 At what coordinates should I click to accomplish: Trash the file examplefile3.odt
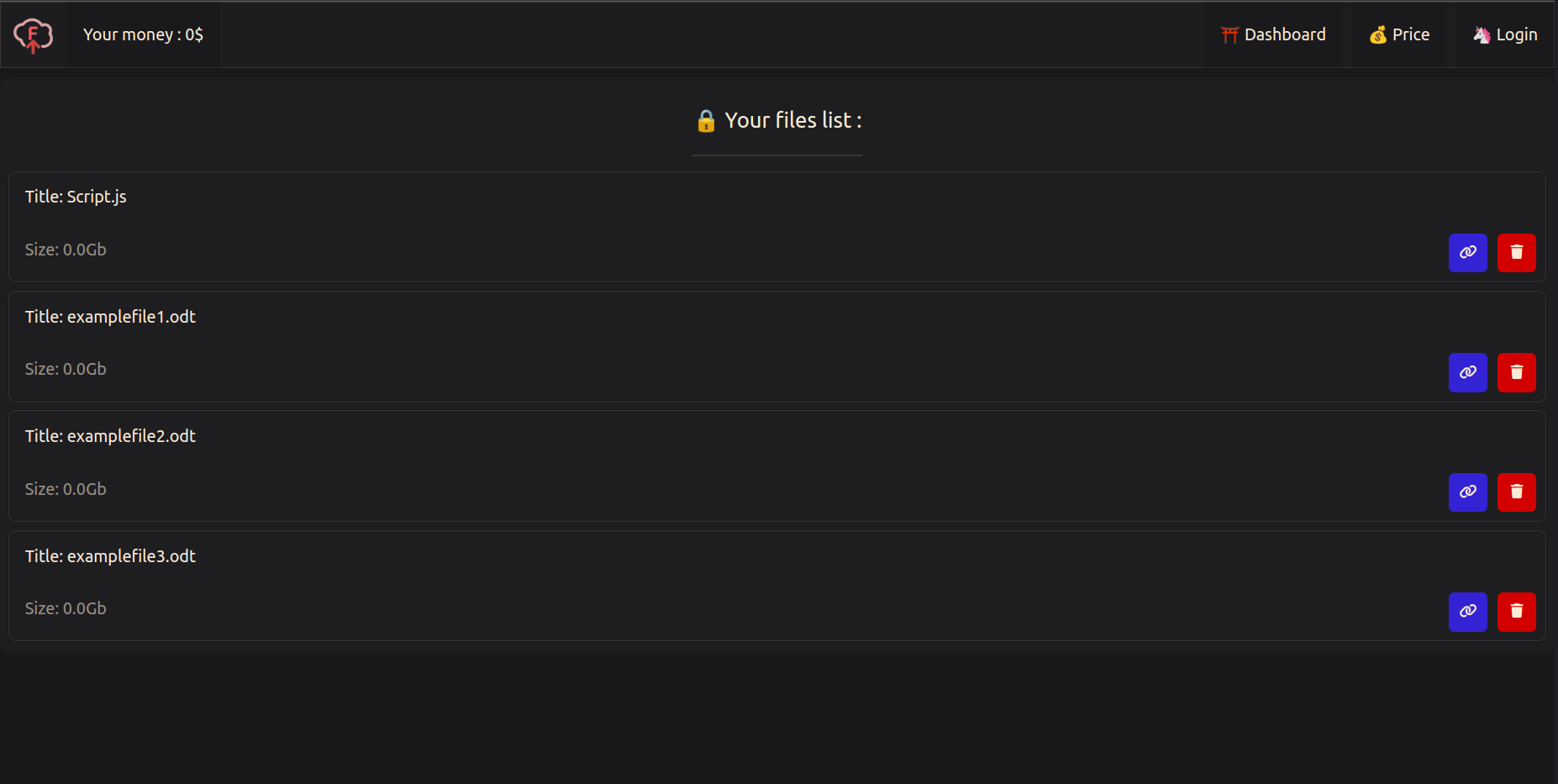(1517, 612)
